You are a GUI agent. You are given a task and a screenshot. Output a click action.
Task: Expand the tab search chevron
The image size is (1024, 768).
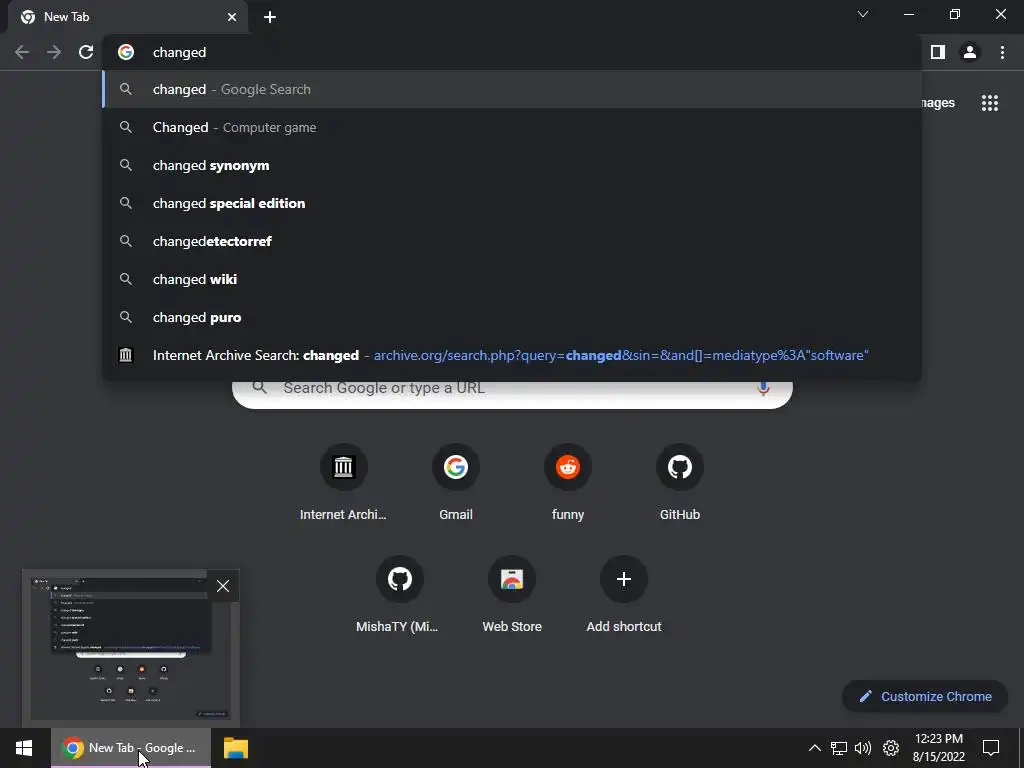tap(863, 14)
